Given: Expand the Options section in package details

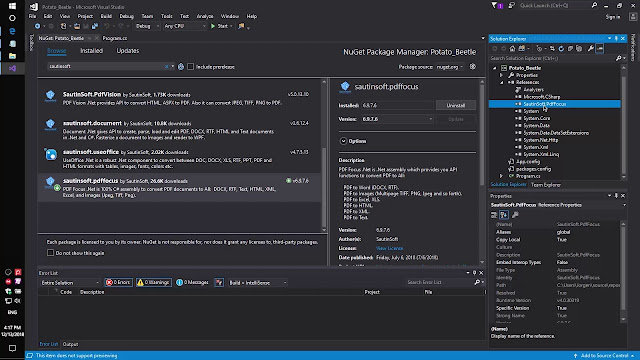Looking at the screenshot, I should 343,141.
